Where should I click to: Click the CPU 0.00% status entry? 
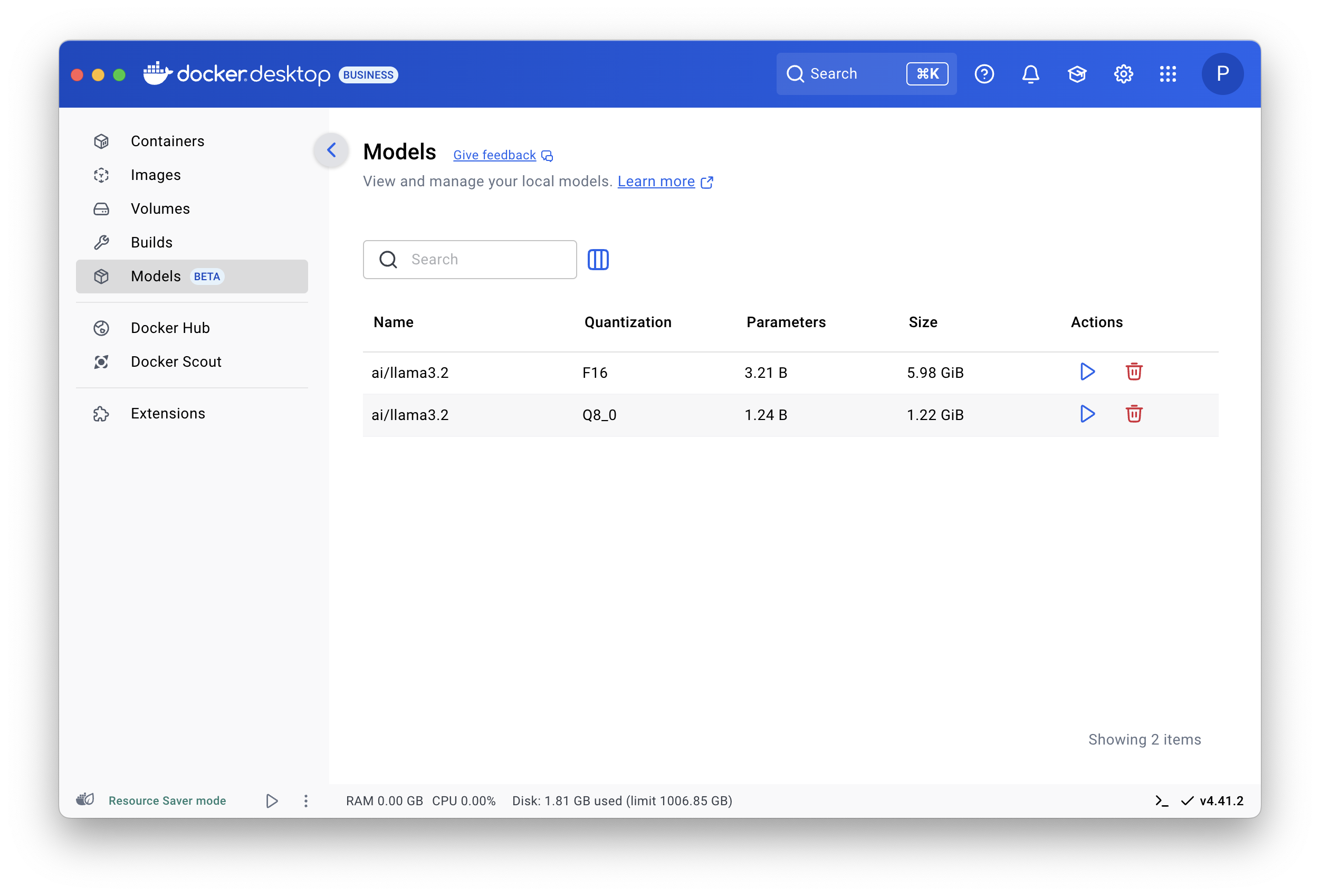click(463, 801)
